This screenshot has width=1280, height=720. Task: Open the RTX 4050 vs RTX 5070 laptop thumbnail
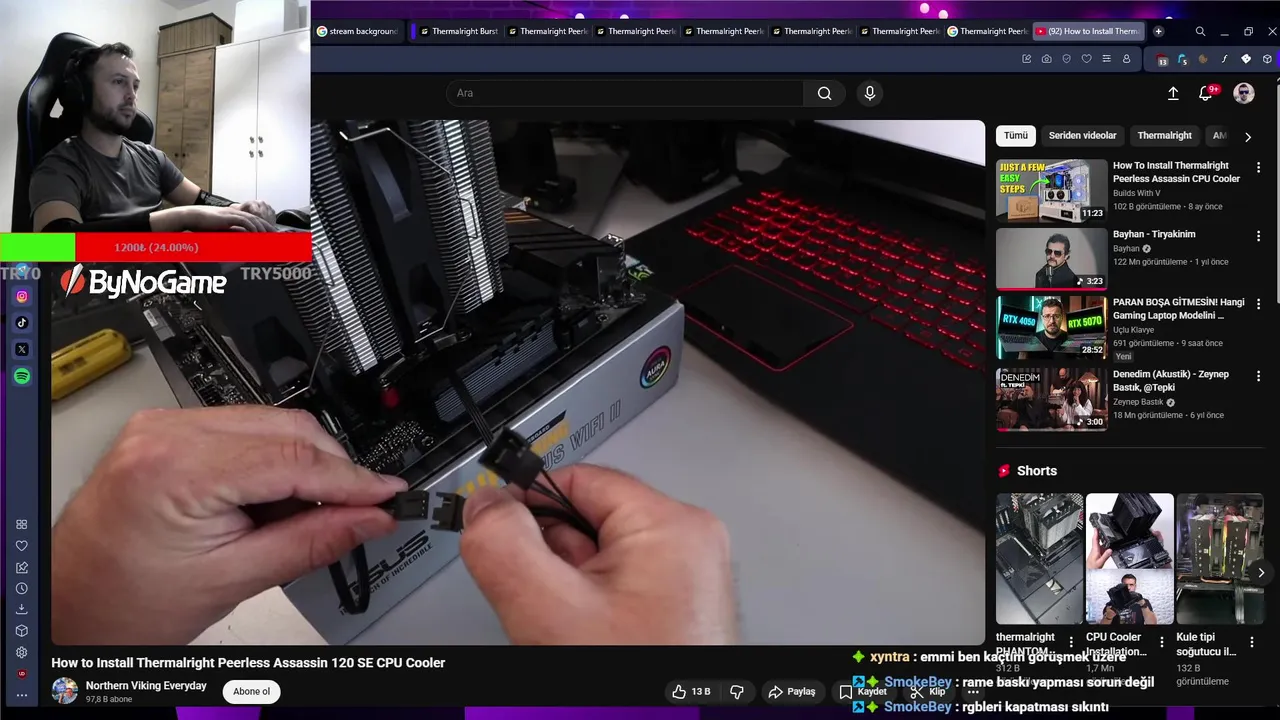pyautogui.click(x=1051, y=327)
